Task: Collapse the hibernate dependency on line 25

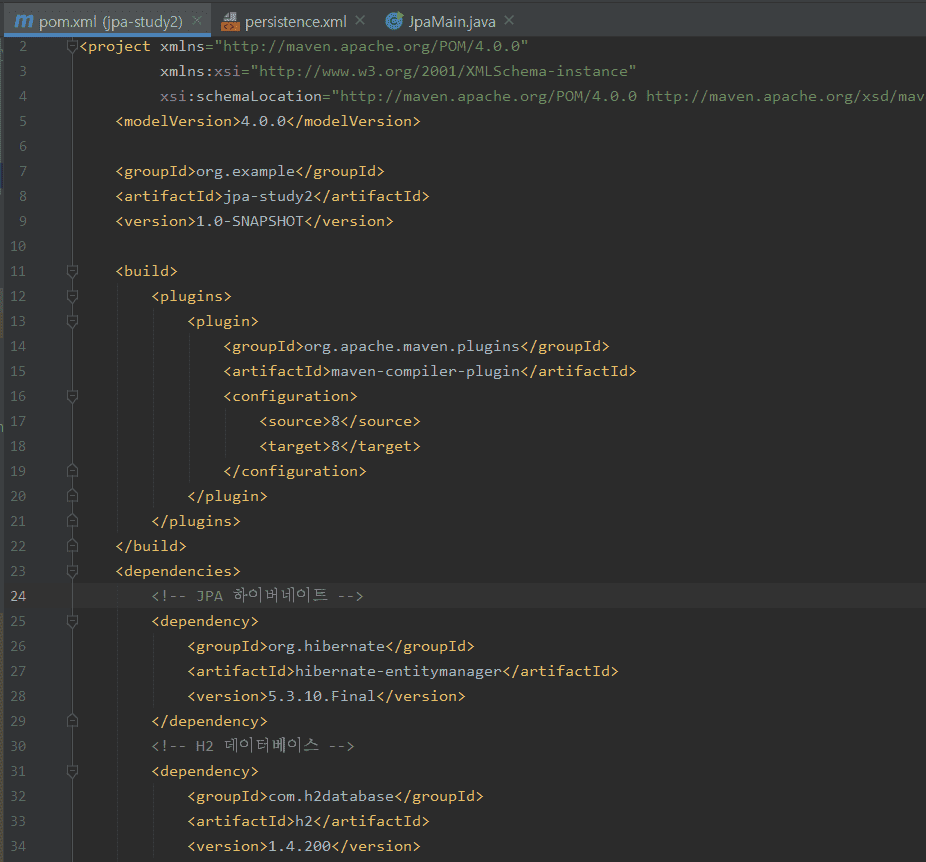Action: (73, 621)
